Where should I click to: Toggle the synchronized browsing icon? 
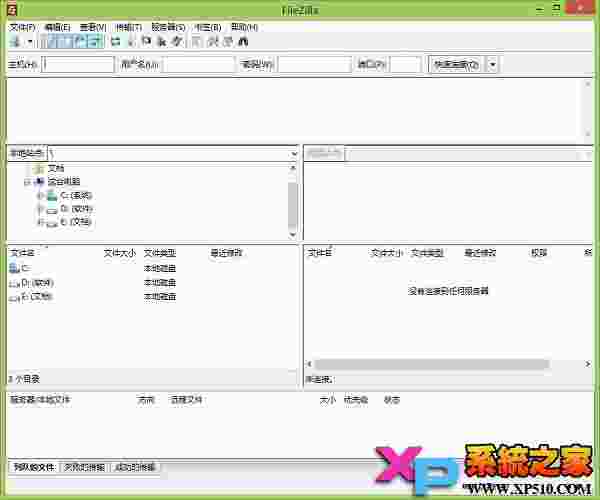(x=228, y=41)
